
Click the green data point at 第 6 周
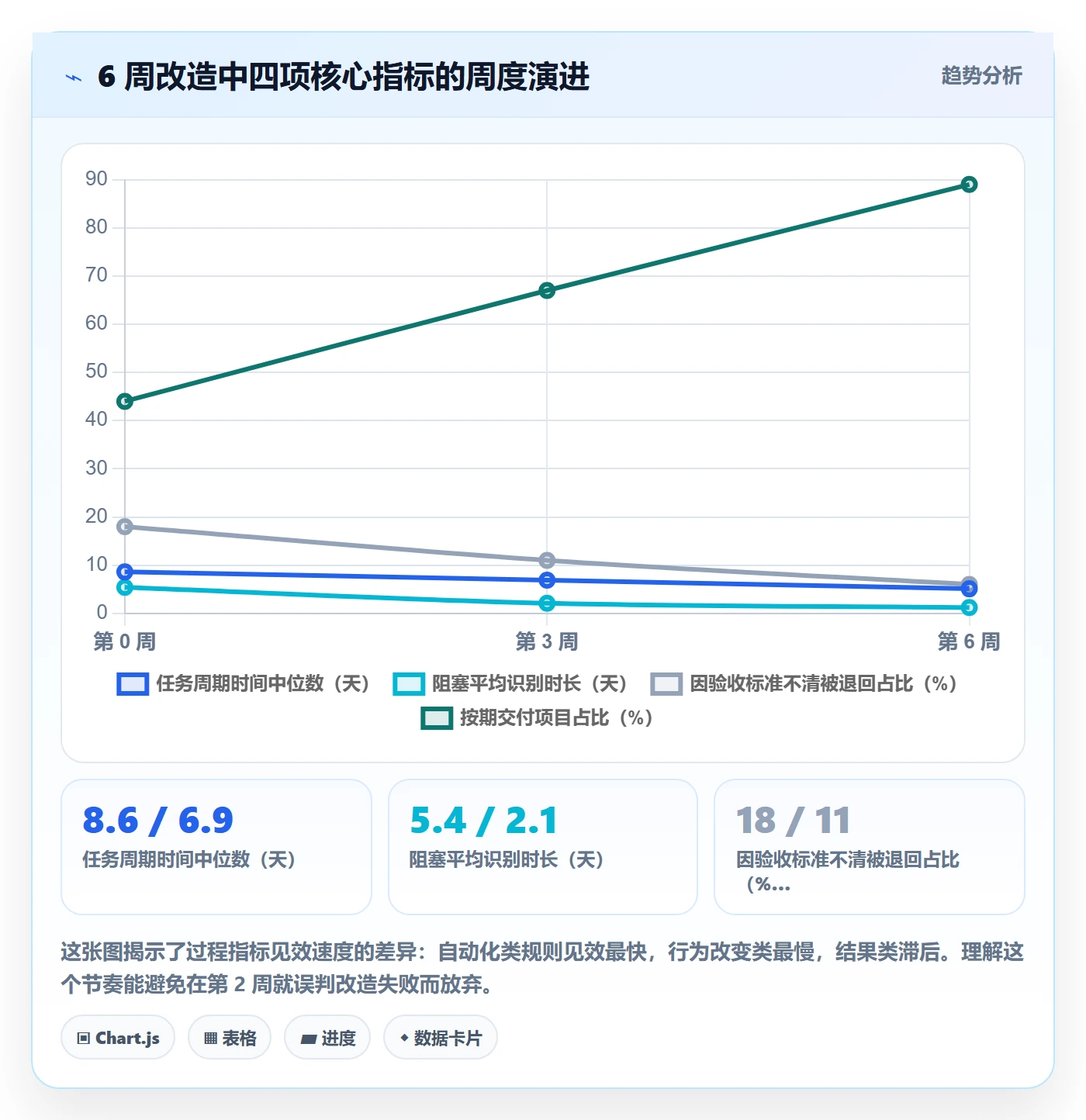(x=969, y=185)
